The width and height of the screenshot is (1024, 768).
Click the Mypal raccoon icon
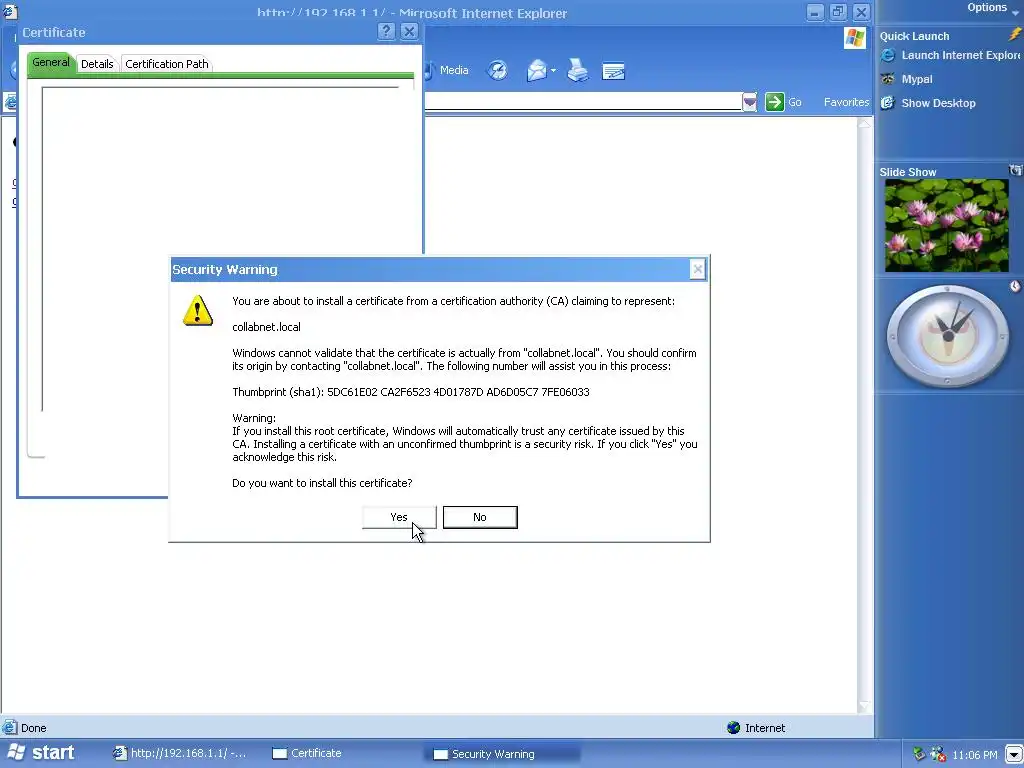[888, 79]
